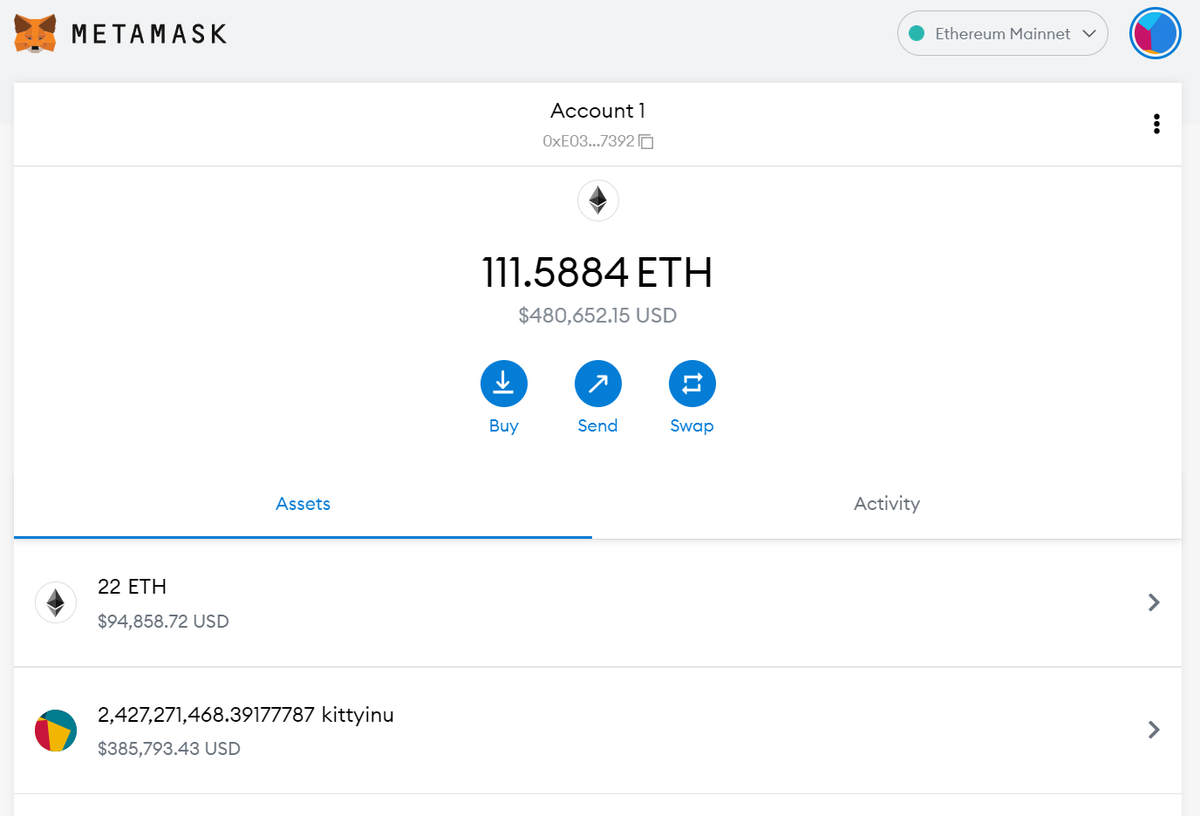The image size is (1200, 816).
Task: Copy address 0xE03...7392 to clipboard
Action: coord(598,141)
